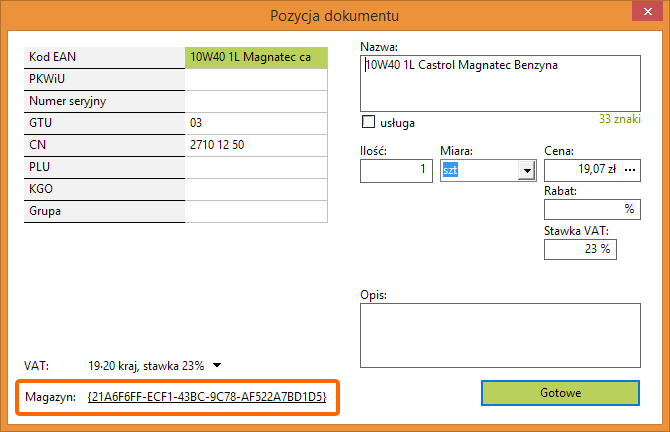Click the Numer seryjny value cell
The image size is (670, 432).
(x=256, y=102)
